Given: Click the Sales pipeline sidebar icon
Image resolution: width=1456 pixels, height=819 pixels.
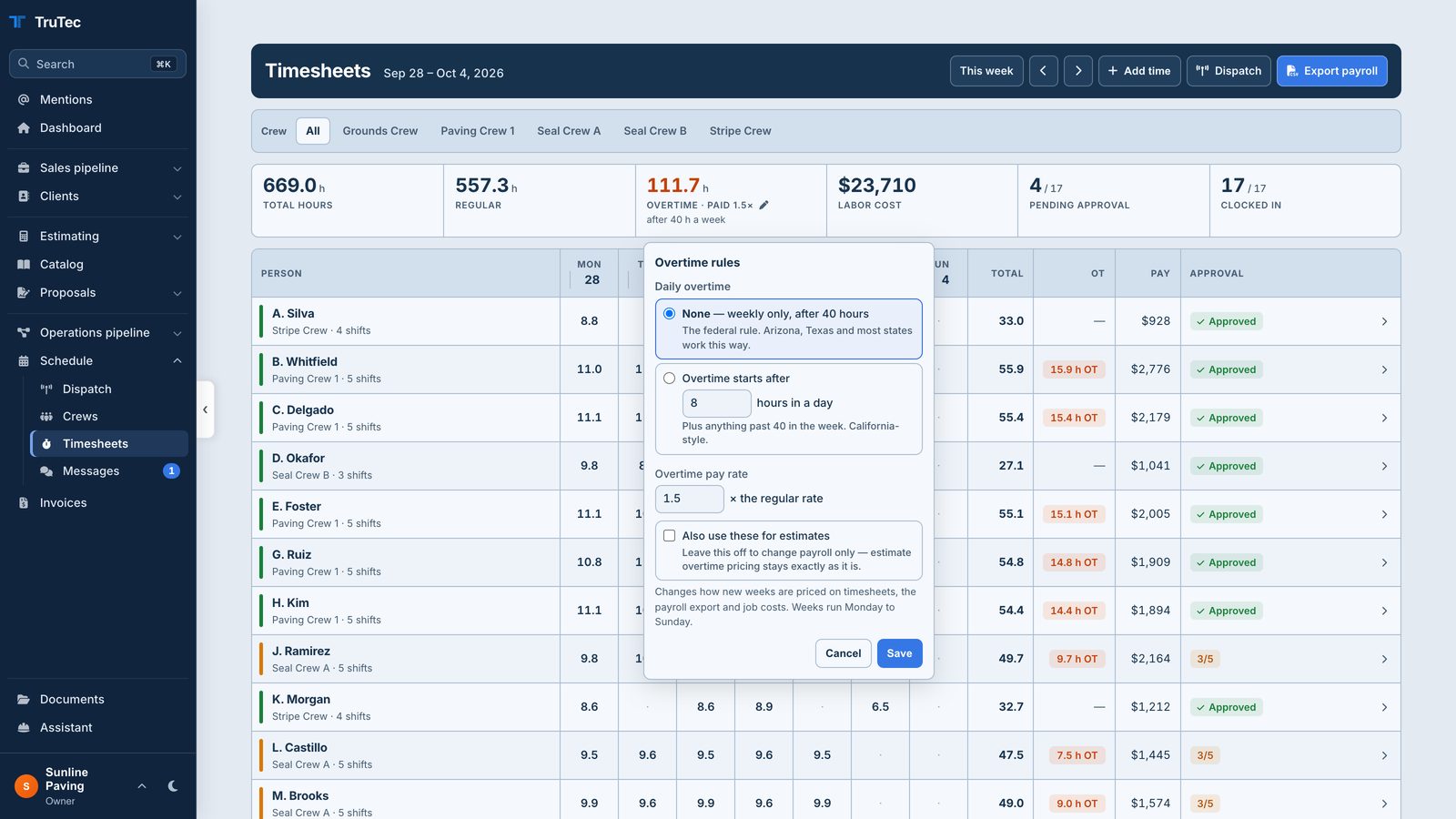Looking at the screenshot, I should point(24,167).
